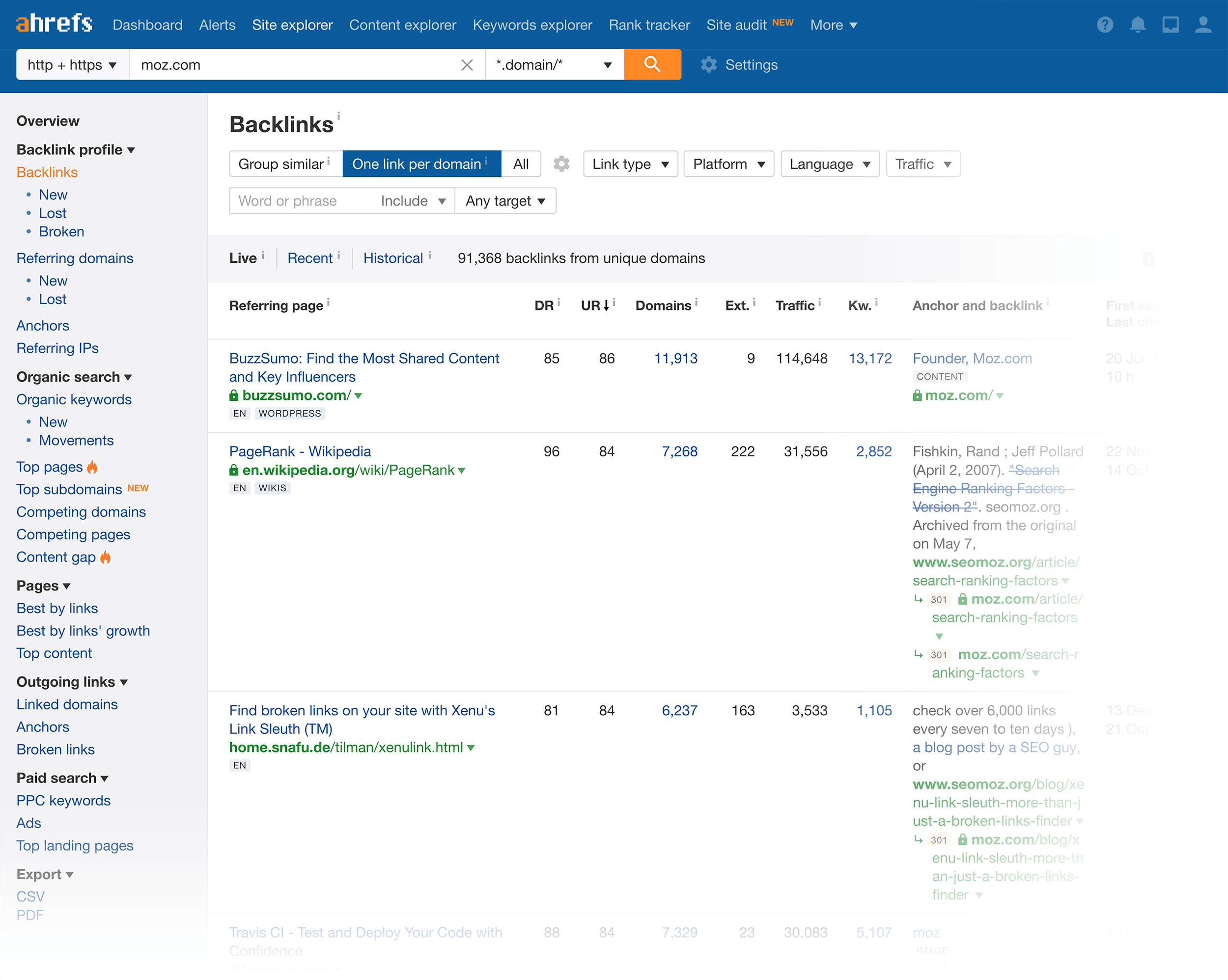Click Overview in the sidebar
This screenshot has width=1228, height=980.
click(48, 121)
